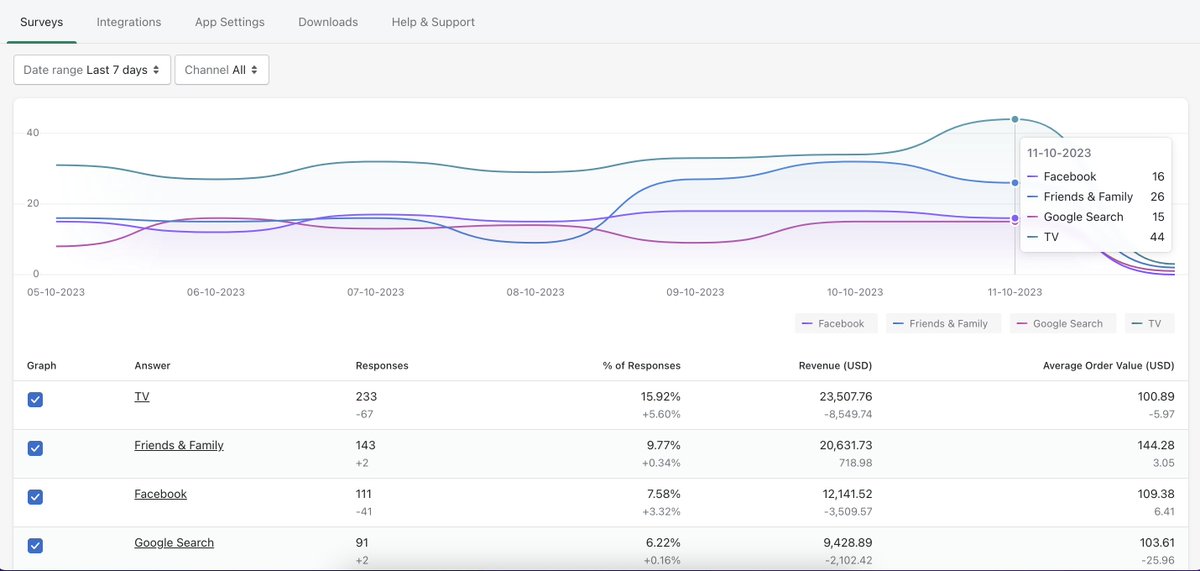Uncheck the TV graph checkbox
This screenshot has height=571, width=1200.
tap(35, 399)
